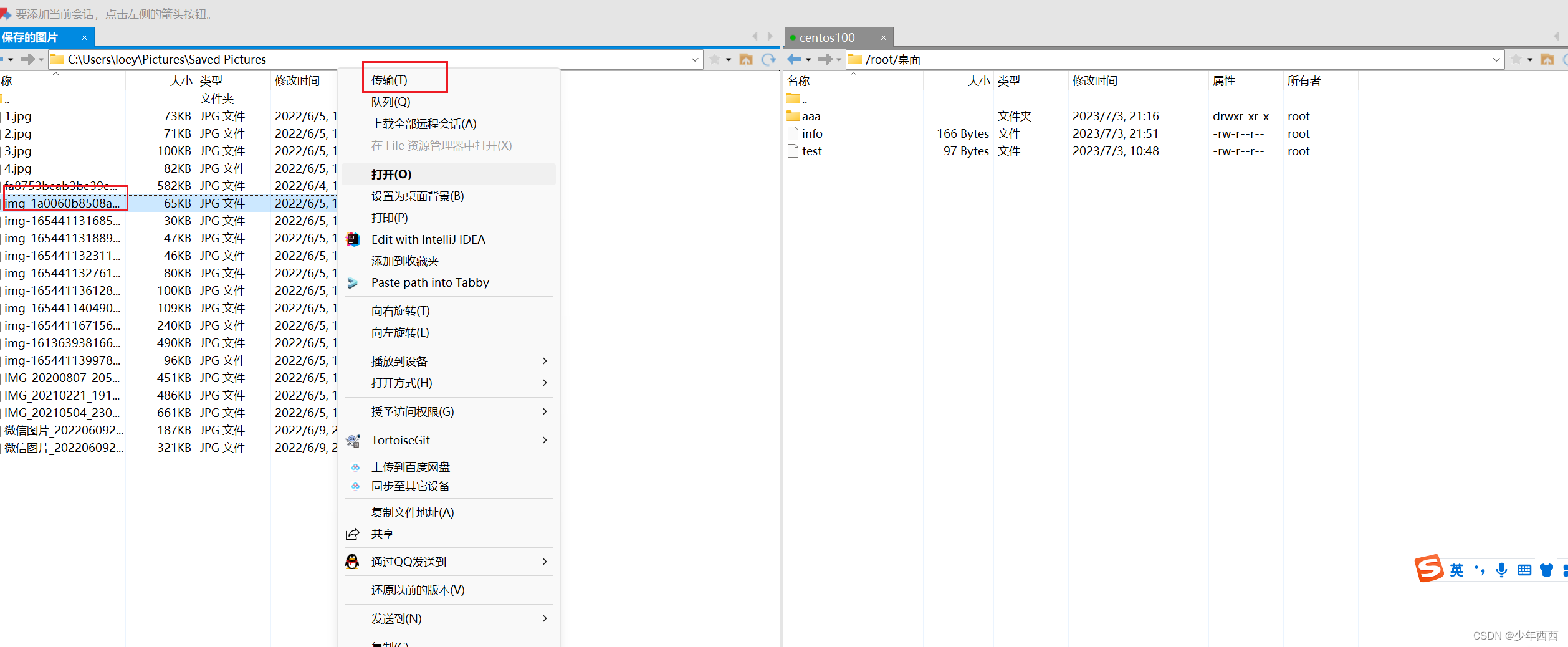The width and height of the screenshot is (1568, 647).
Task: Click remote path field /root/桌面
Action: (1175, 60)
